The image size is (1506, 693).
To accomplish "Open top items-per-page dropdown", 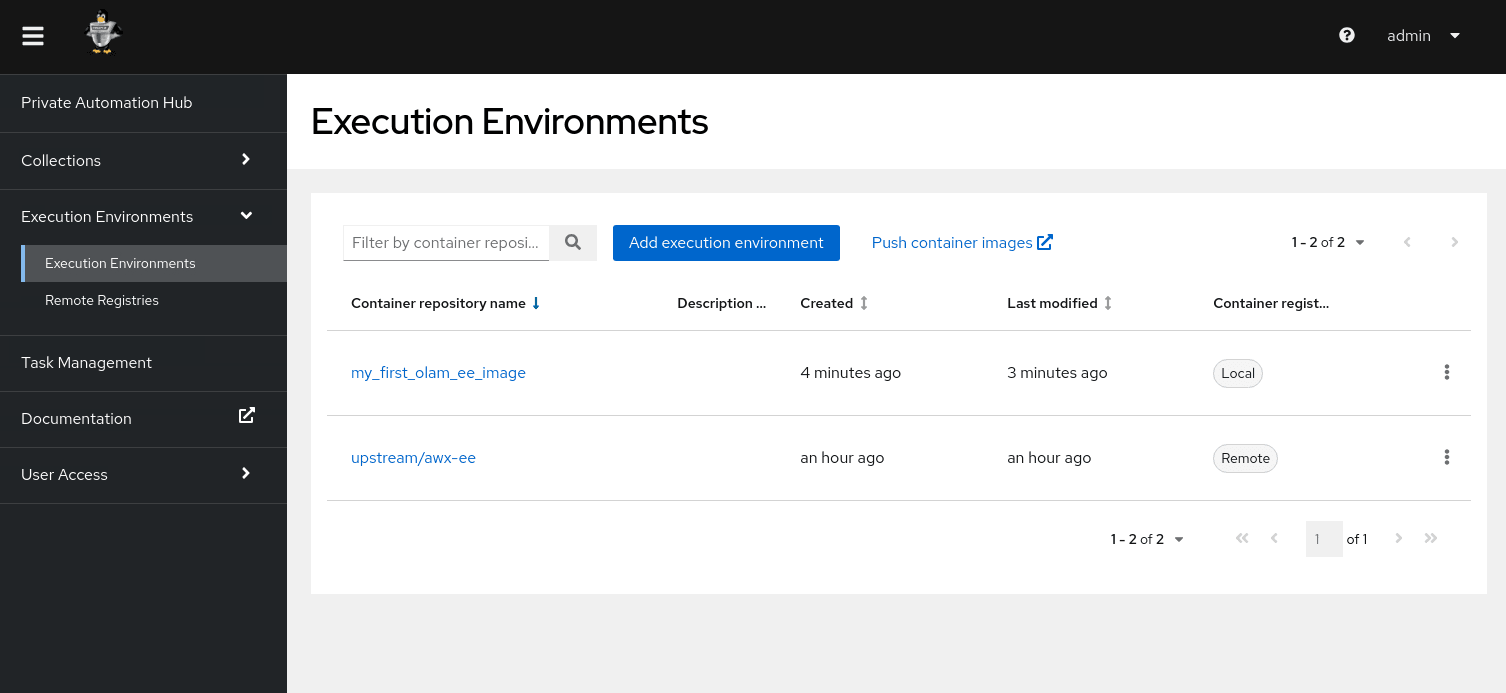I will [x=1329, y=242].
